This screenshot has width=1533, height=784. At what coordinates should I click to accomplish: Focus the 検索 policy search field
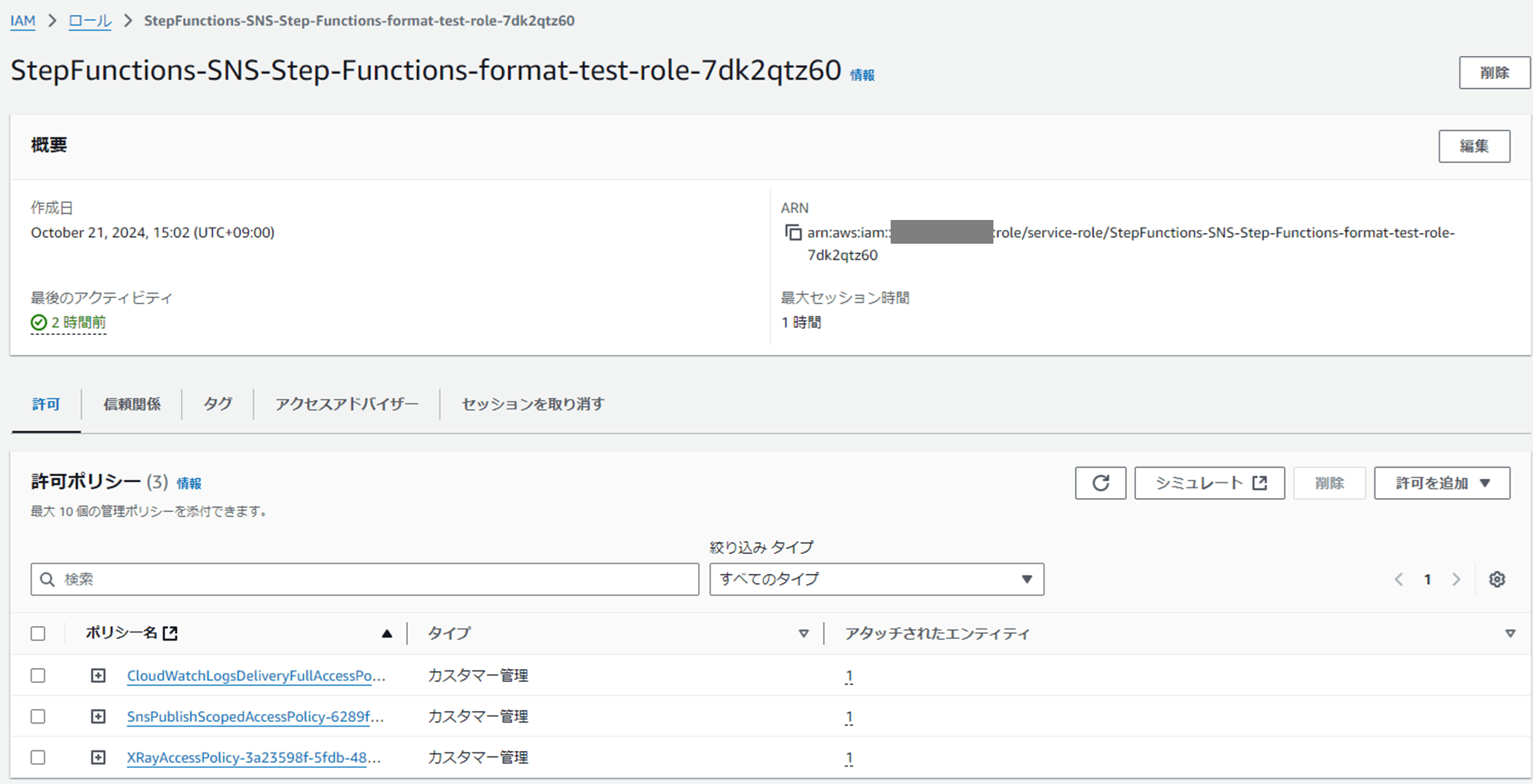click(x=365, y=579)
